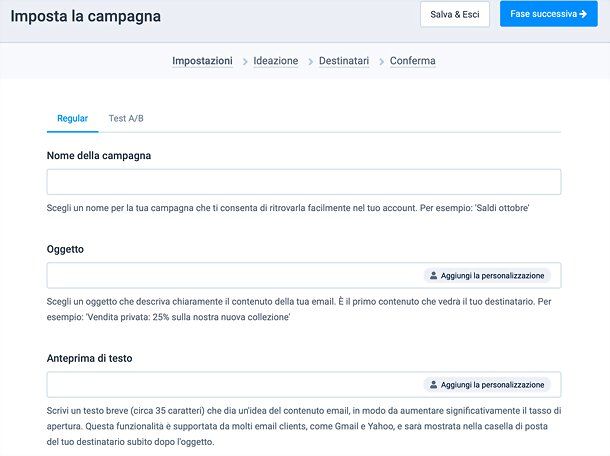
Task: Add personalization to the Oggetto field
Action: coord(487,275)
